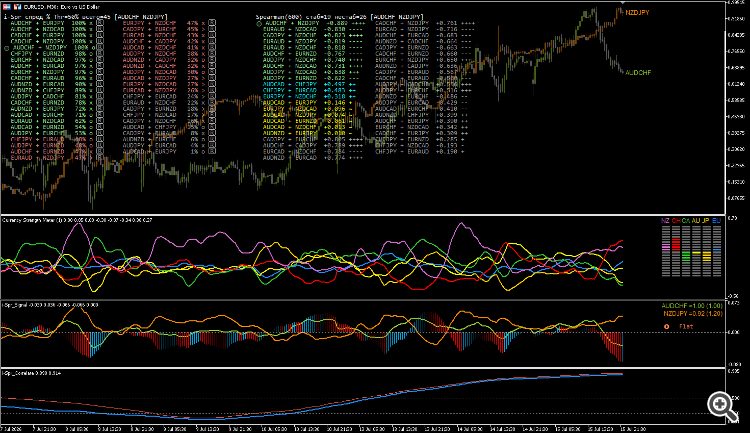Image resolution: width=750 pixels, height=433 pixels.
Task: Select the Spearman row CHFJPY - EURAUD +0.190
Action: click(x=420, y=152)
